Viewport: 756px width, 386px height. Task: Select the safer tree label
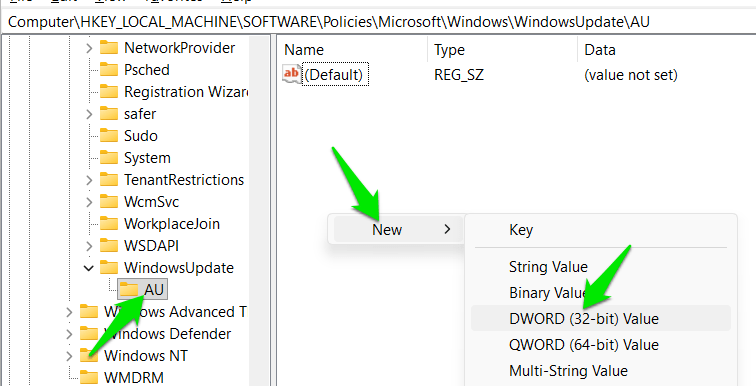pos(140,114)
